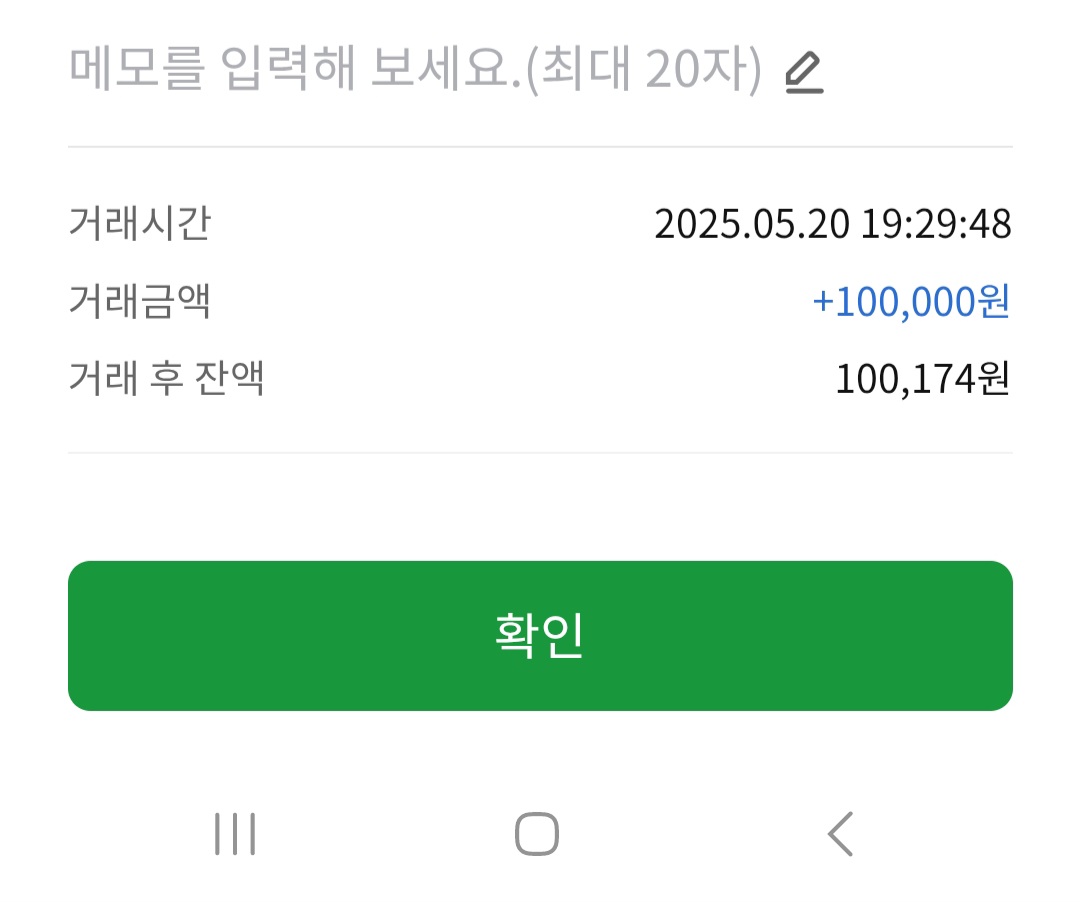The width and height of the screenshot is (1080, 902).
Task: Tap the 100,174원 balance value
Action: 923,379
